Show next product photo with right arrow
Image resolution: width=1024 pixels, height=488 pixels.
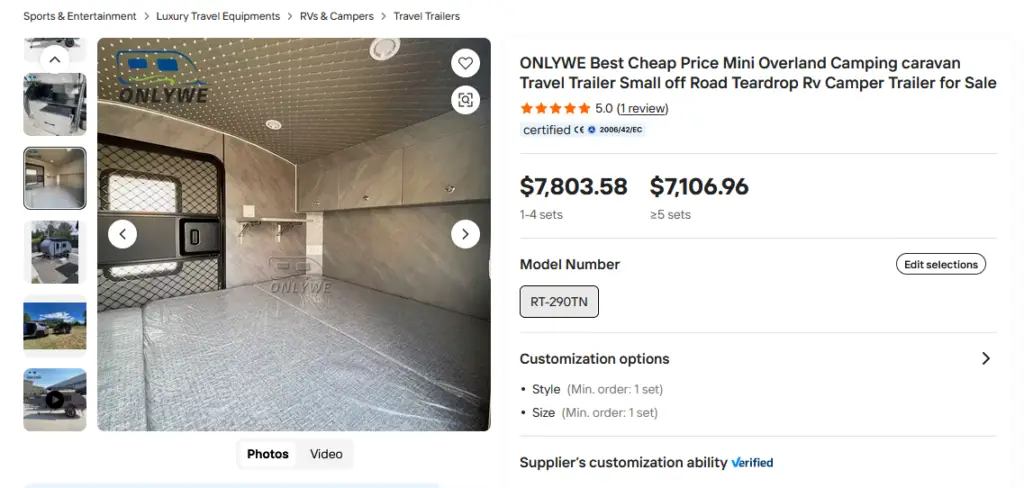click(x=465, y=234)
